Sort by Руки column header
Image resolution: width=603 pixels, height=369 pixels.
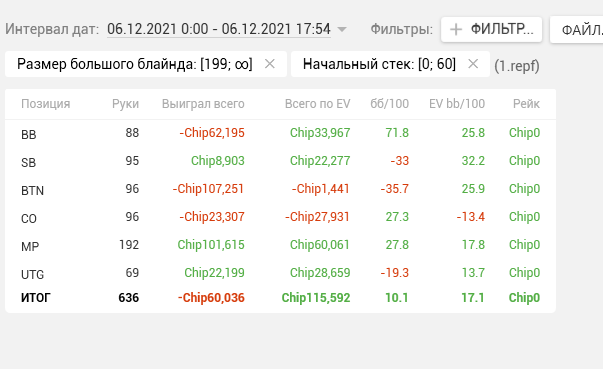pyautogui.click(x=125, y=104)
